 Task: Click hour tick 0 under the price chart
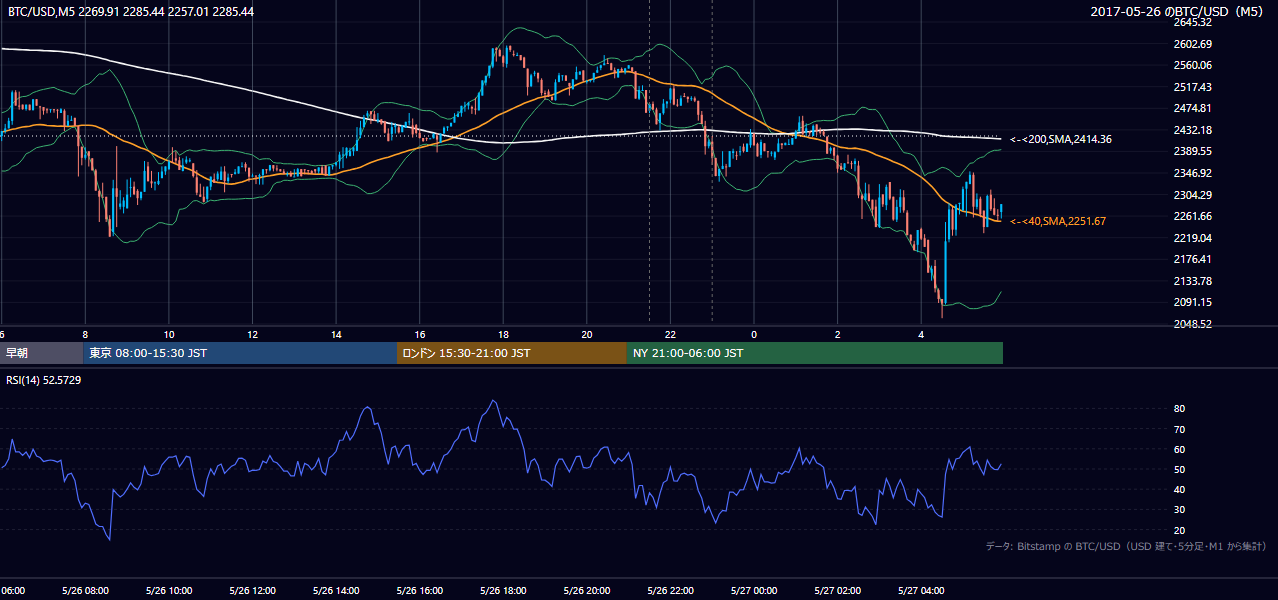coord(754,334)
